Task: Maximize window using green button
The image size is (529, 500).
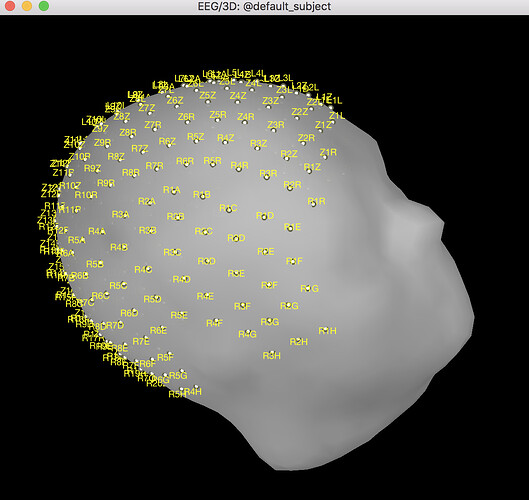Action: (x=44, y=6)
